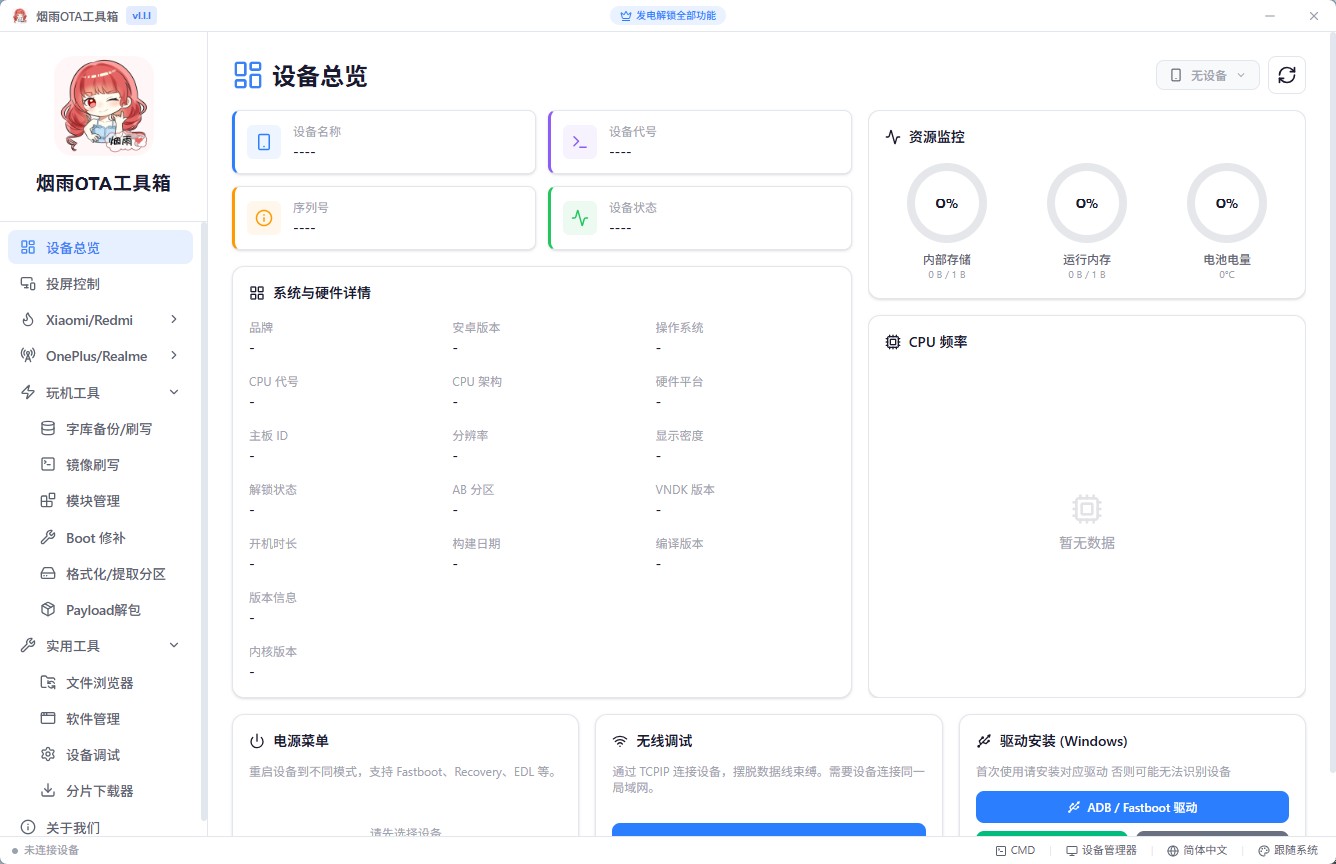Open Payload解包 sidebar item

click(x=110, y=610)
